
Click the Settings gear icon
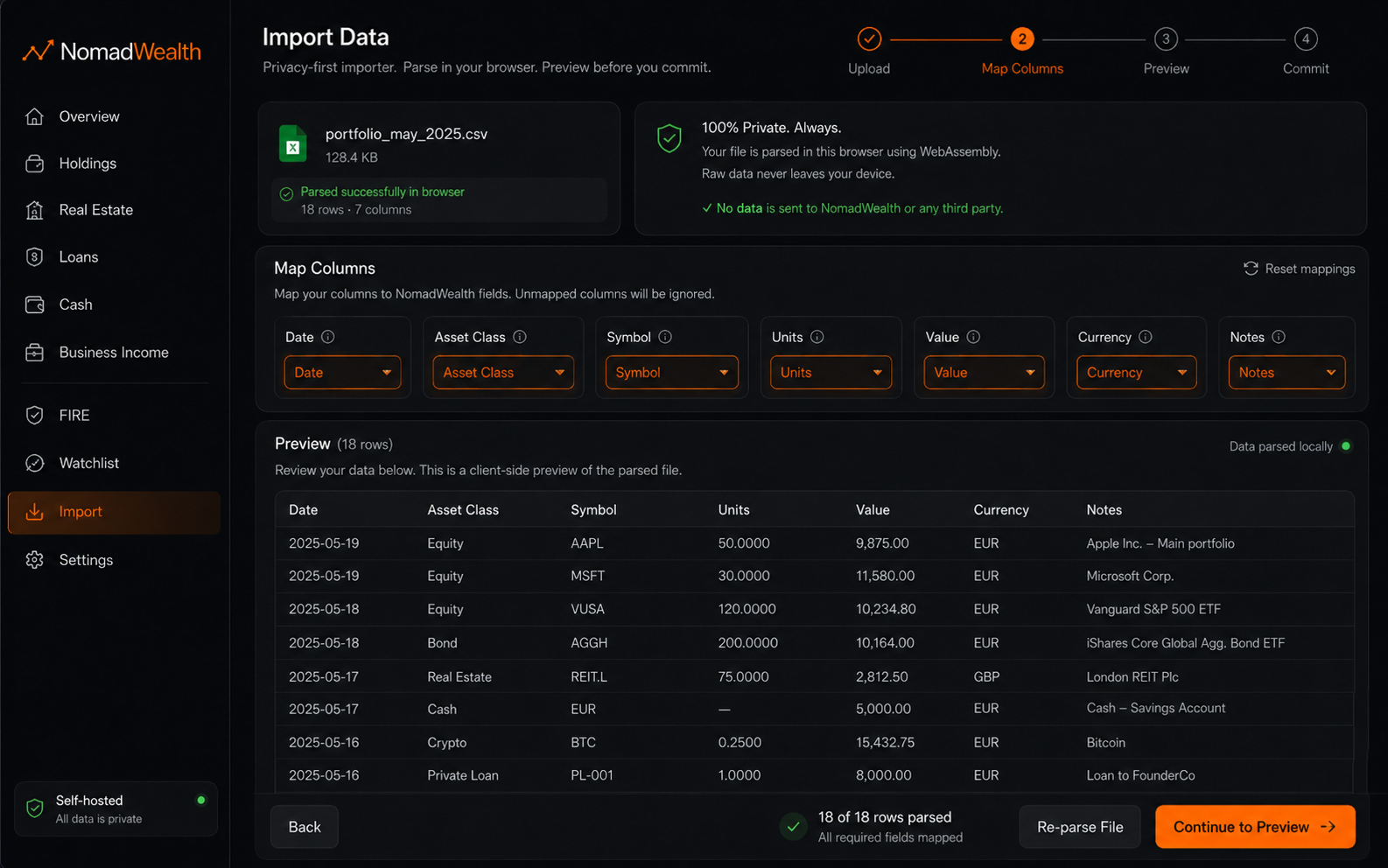coord(34,560)
